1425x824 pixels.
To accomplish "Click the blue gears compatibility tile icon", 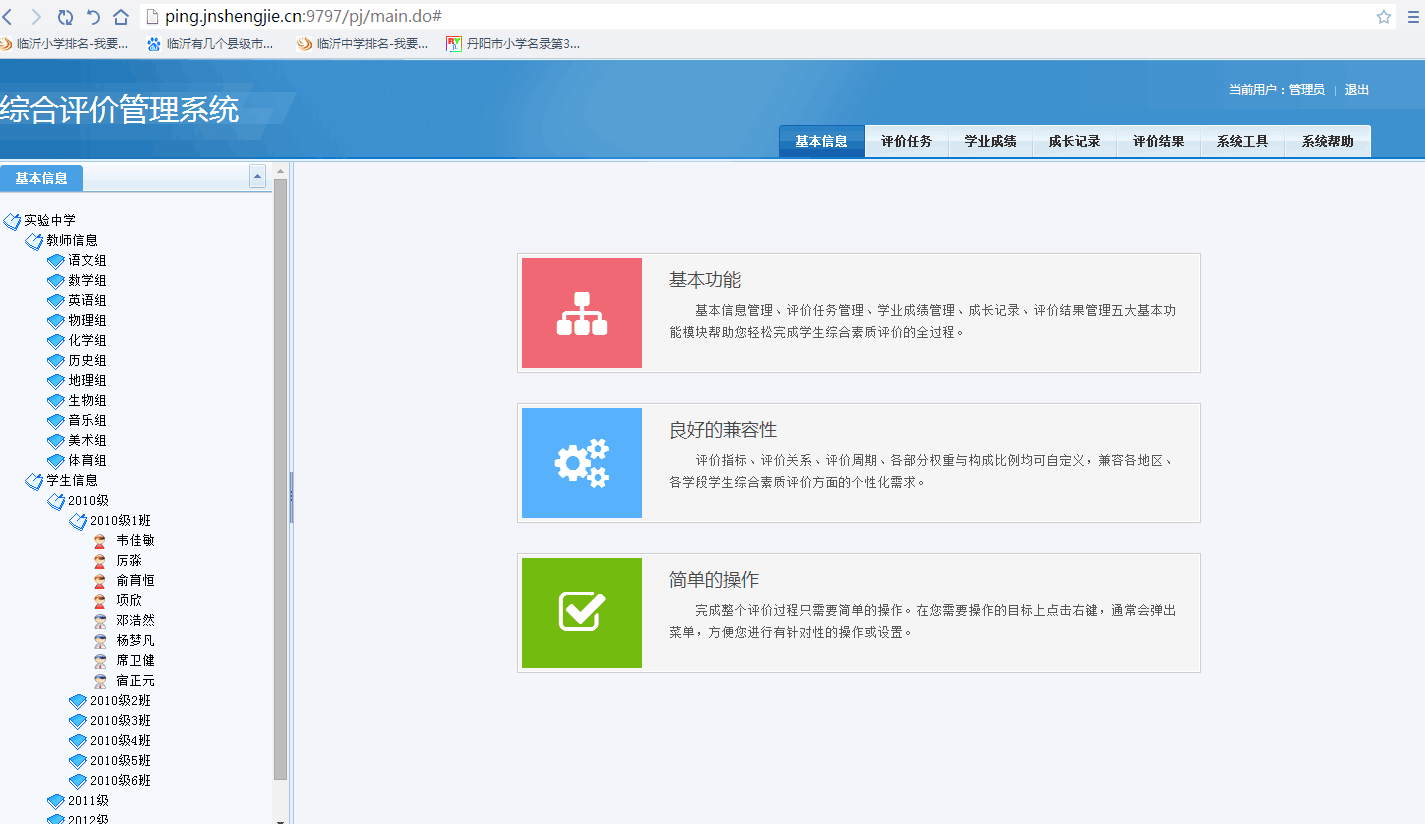I will click(x=582, y=463).
